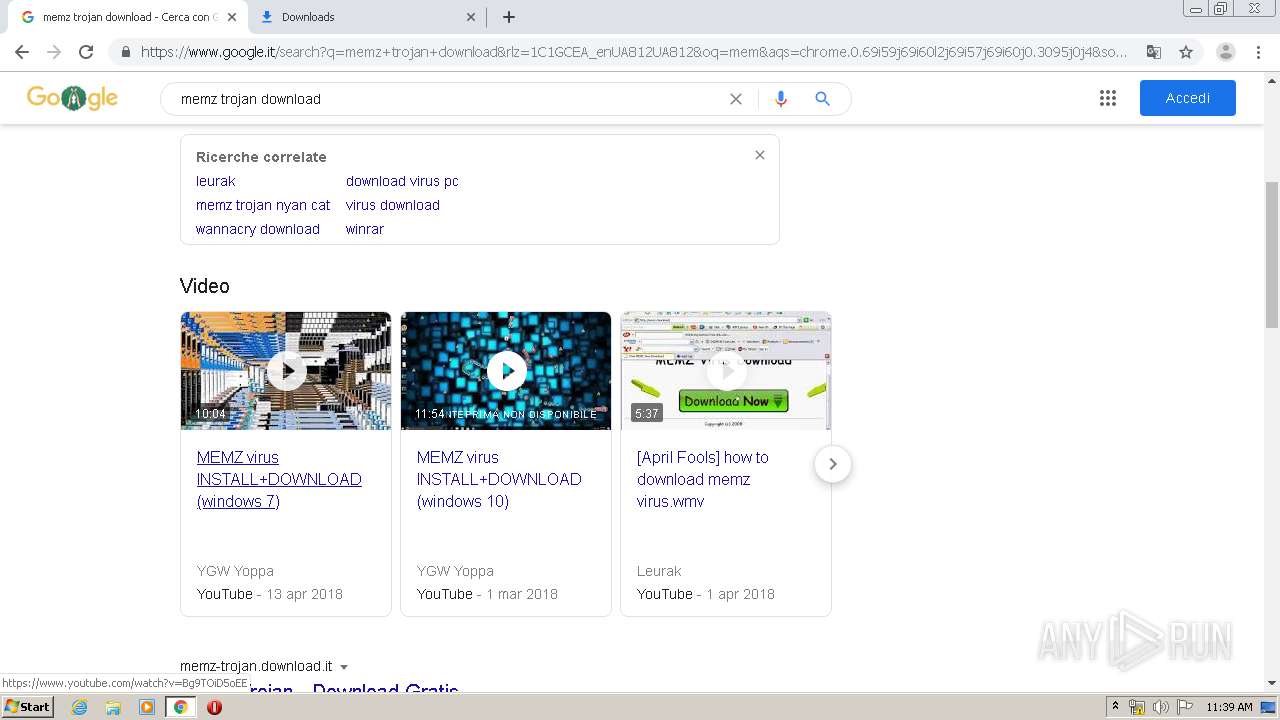
Task: Open related search virus download
Action: 393,205
